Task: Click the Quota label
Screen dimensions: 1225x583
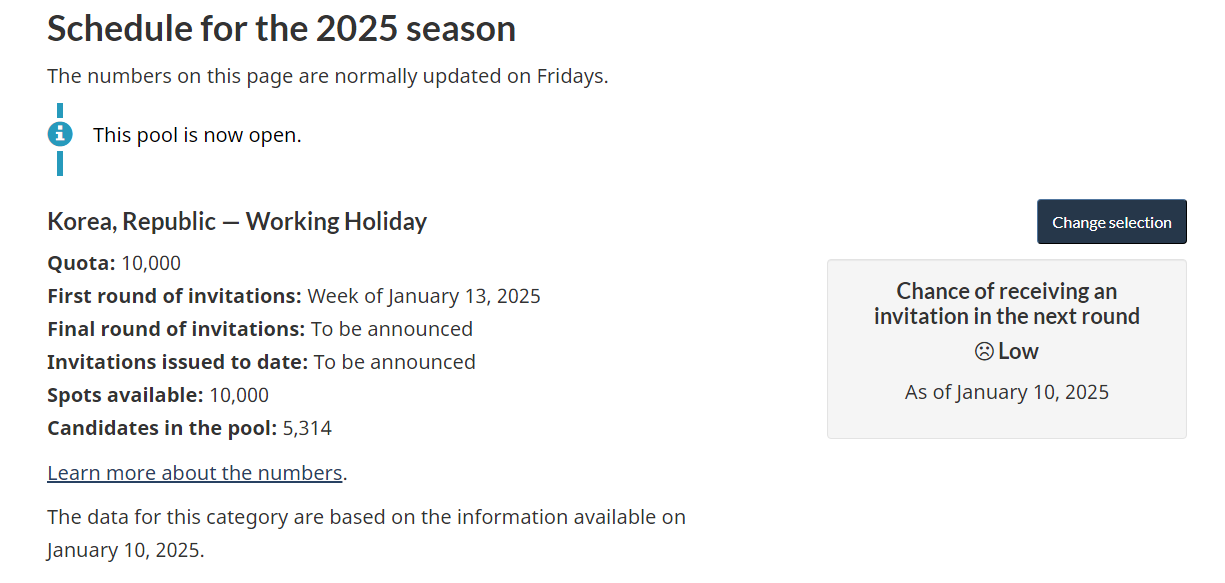Action: pos(81,264)
